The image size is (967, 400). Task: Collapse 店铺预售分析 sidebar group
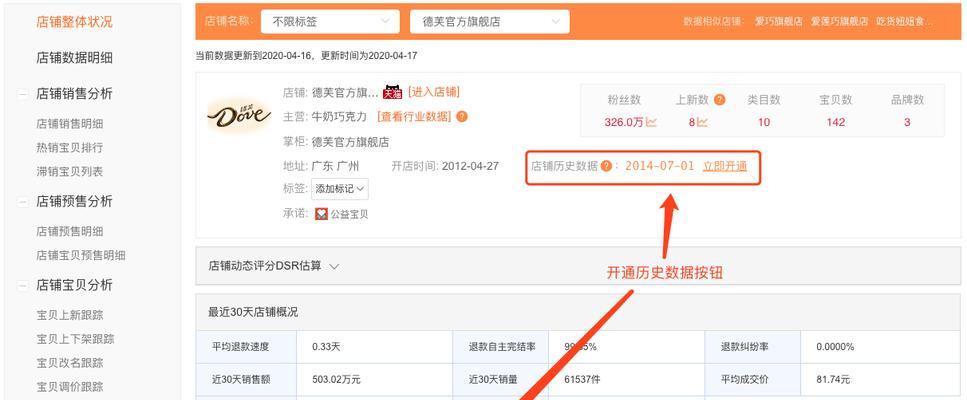click(23, 202)
